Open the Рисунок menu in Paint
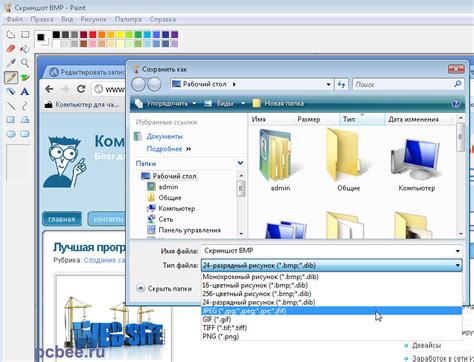The width and height of the screenshot is (474, 362). [93, 19]
